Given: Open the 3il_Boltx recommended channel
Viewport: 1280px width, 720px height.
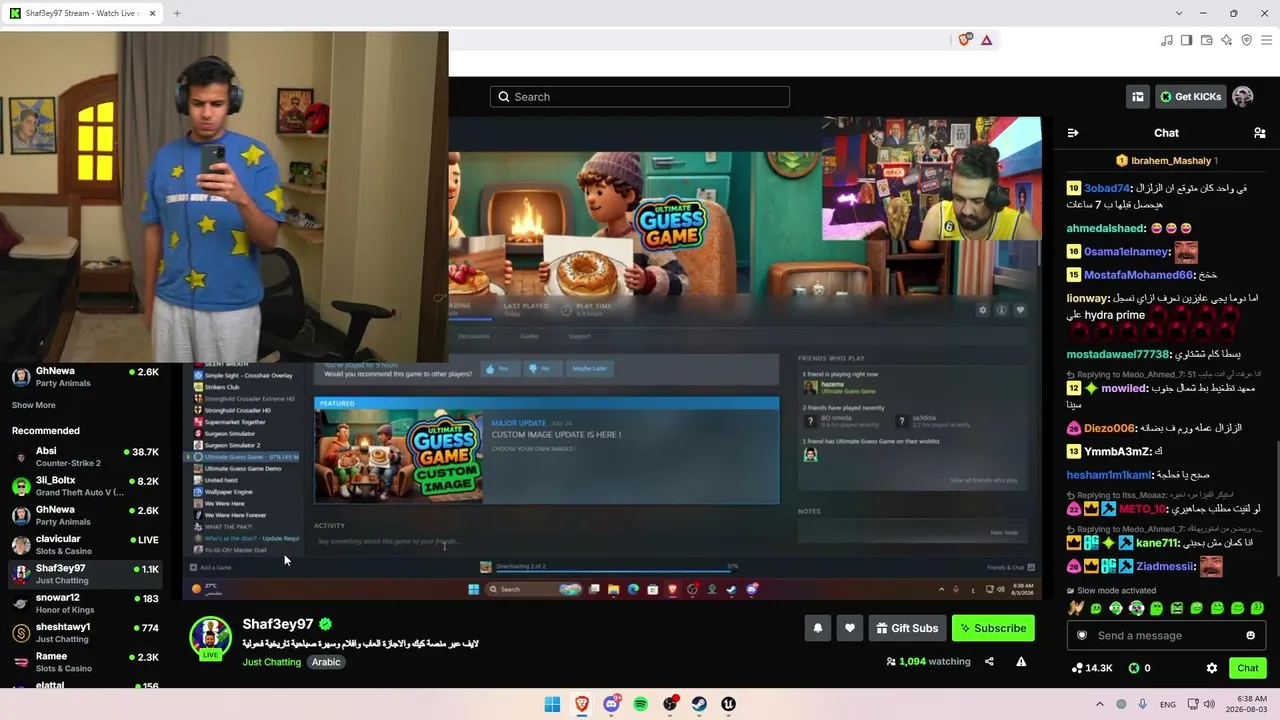Looking at the screenshot, I should (x=85, y=486).
